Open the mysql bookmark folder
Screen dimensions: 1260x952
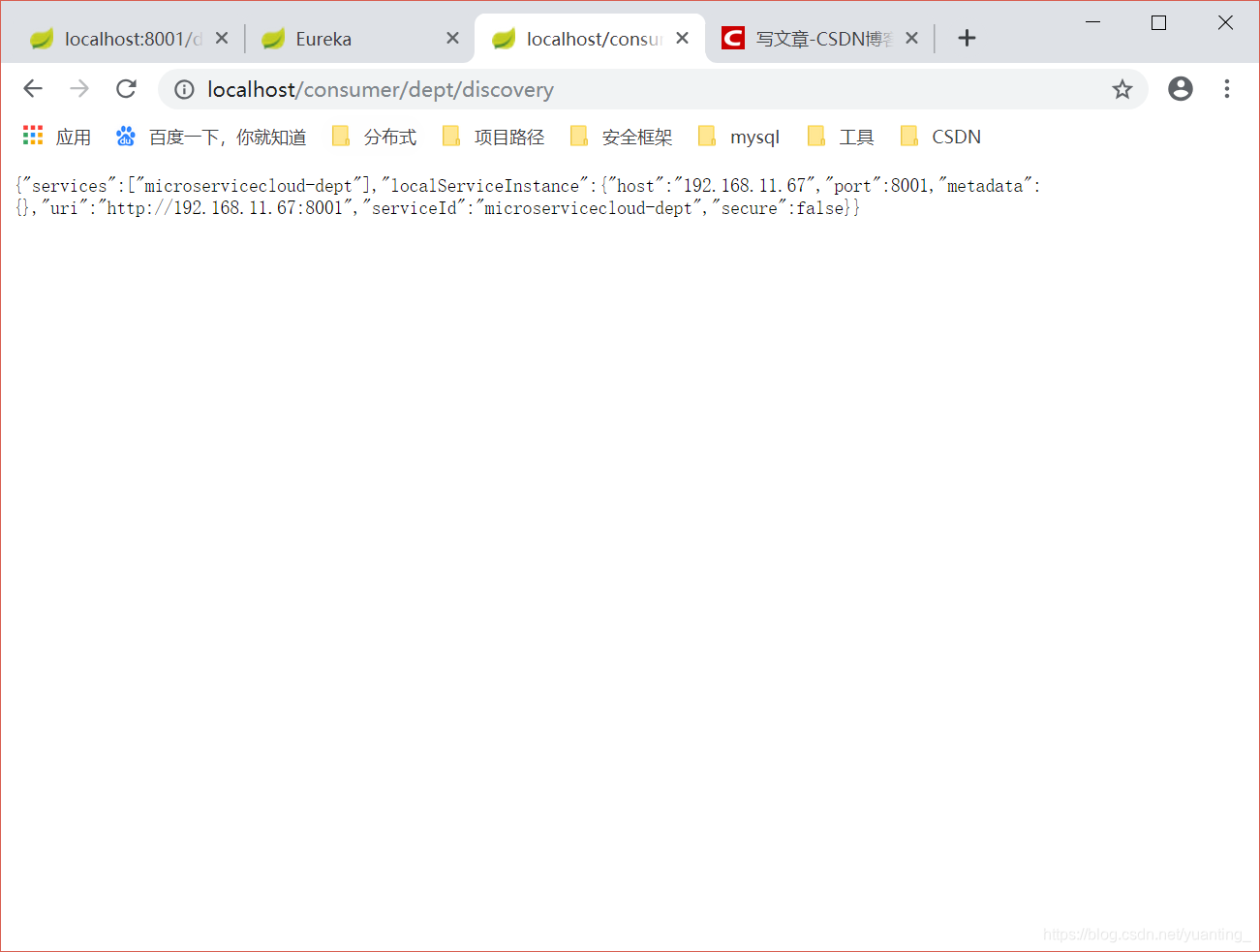coord(739,137)
